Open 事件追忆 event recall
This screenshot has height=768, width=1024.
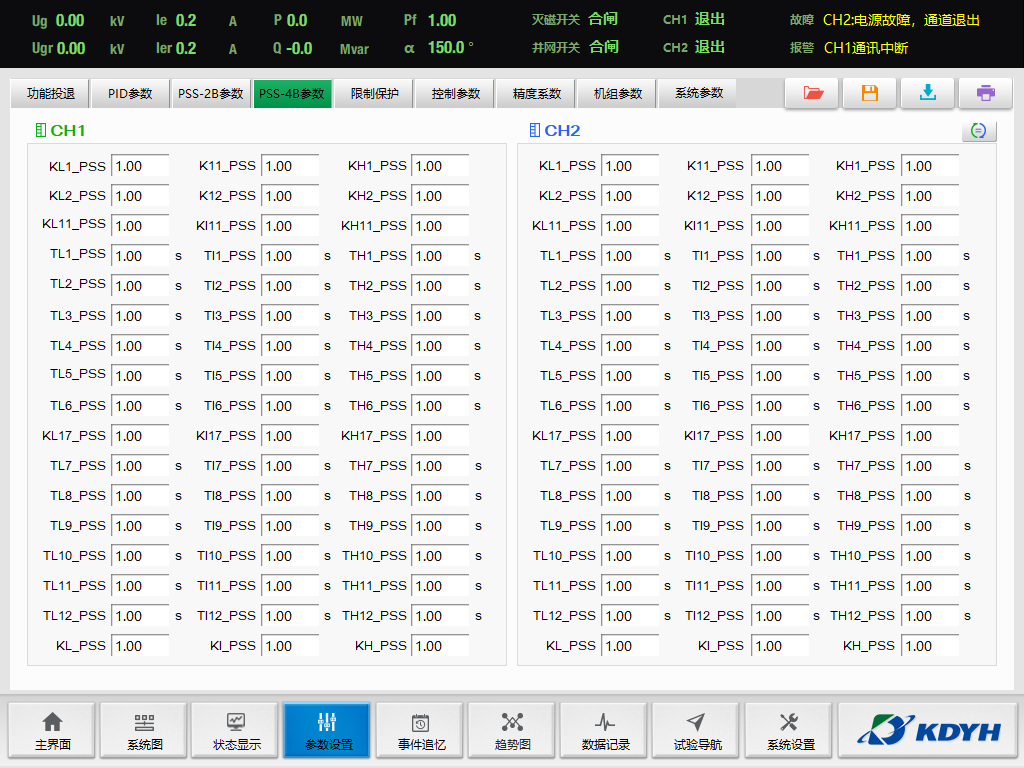[x=421, y=731]
